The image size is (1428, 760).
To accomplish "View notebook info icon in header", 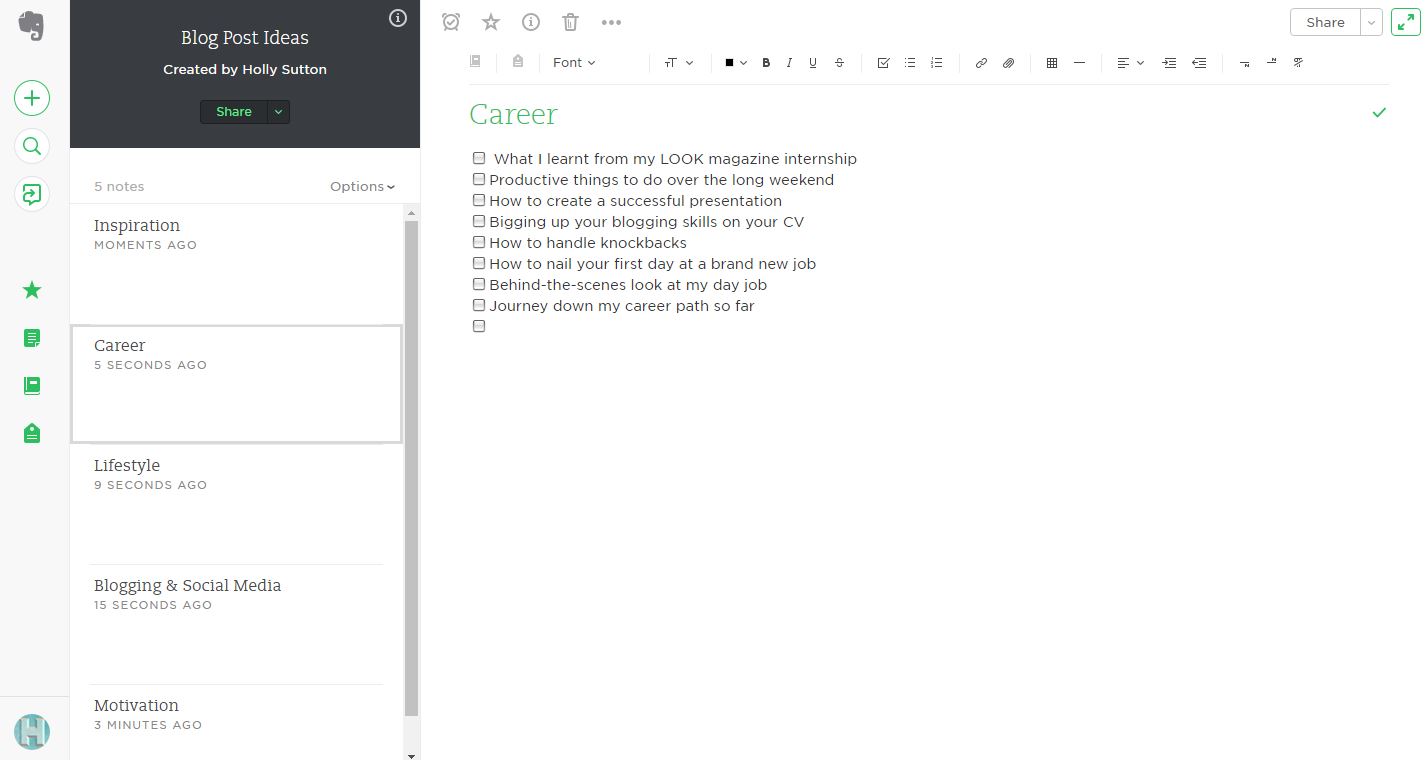I will [x=398, y=18].
